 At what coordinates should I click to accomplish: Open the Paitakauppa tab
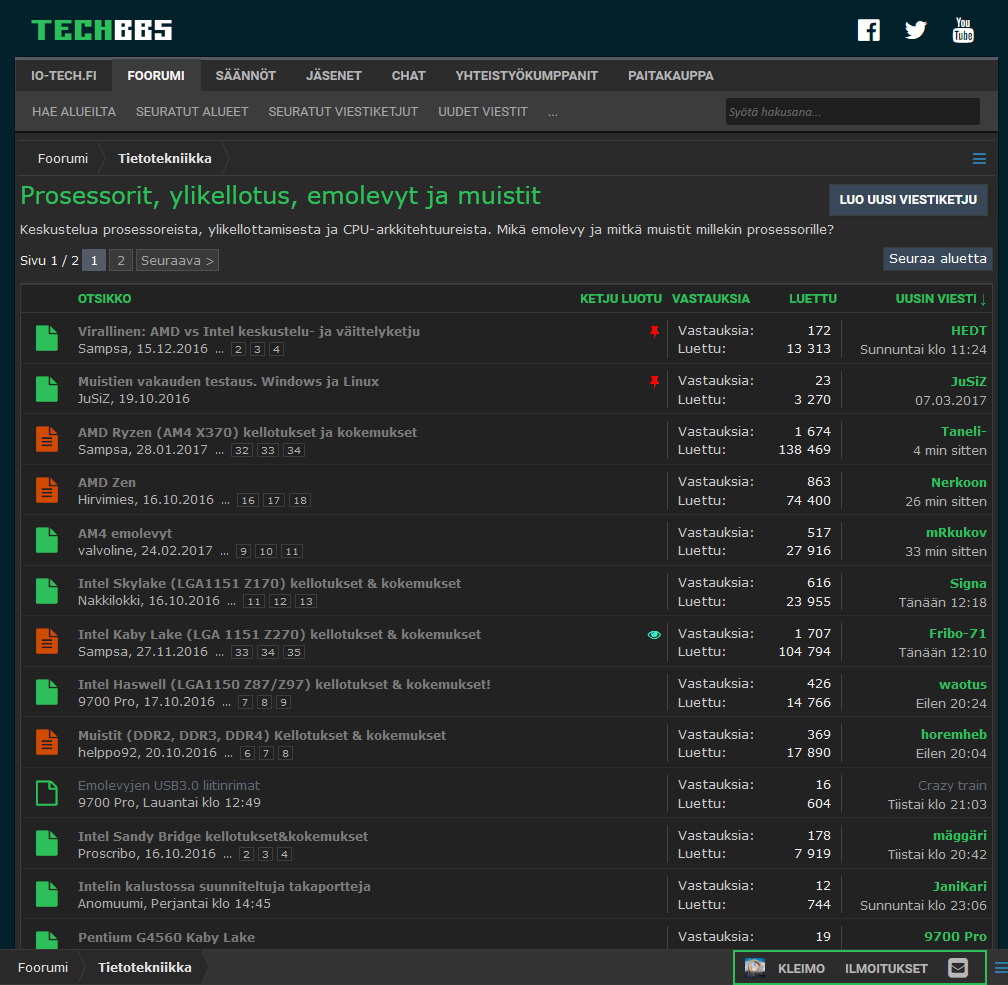[x=670, y=75]
